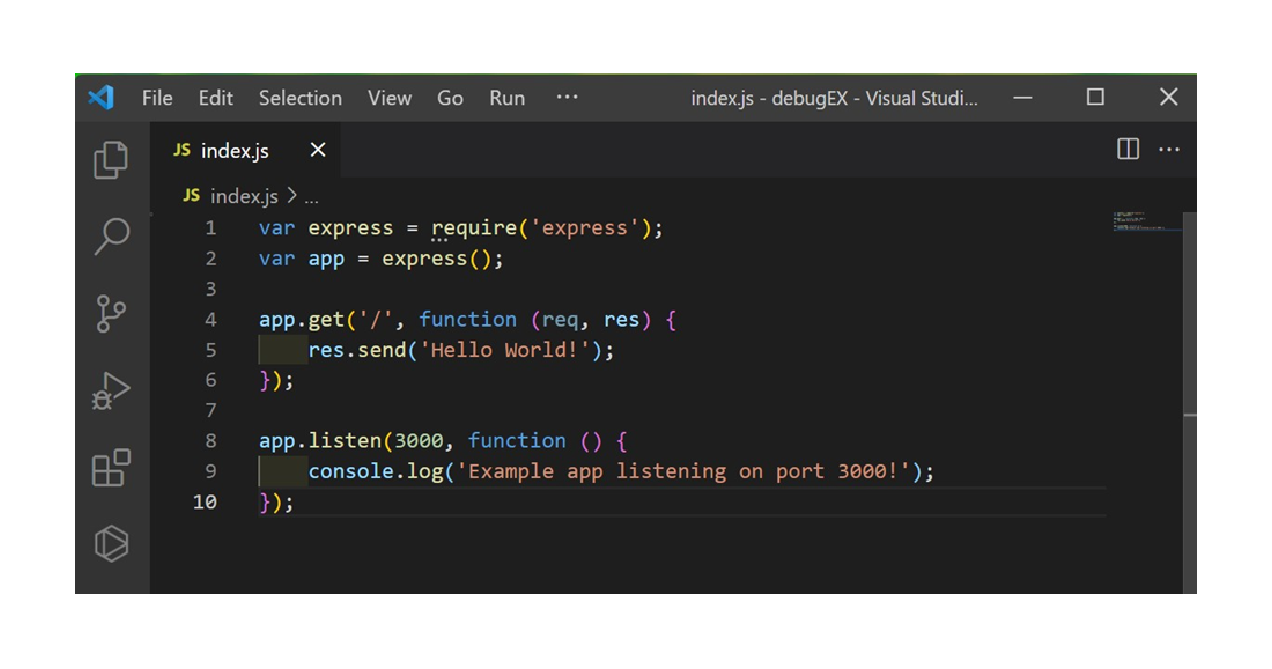Screen dimensions: 1272x669
Task: Open the View menu
Action: [x=389, y=97]
